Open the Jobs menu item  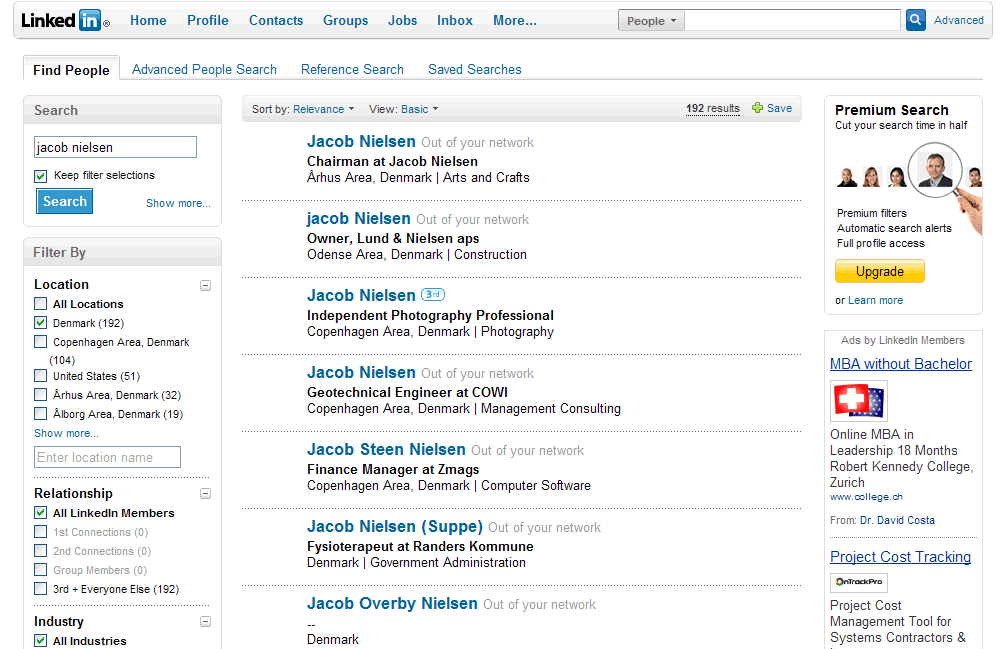pos(402,20)
